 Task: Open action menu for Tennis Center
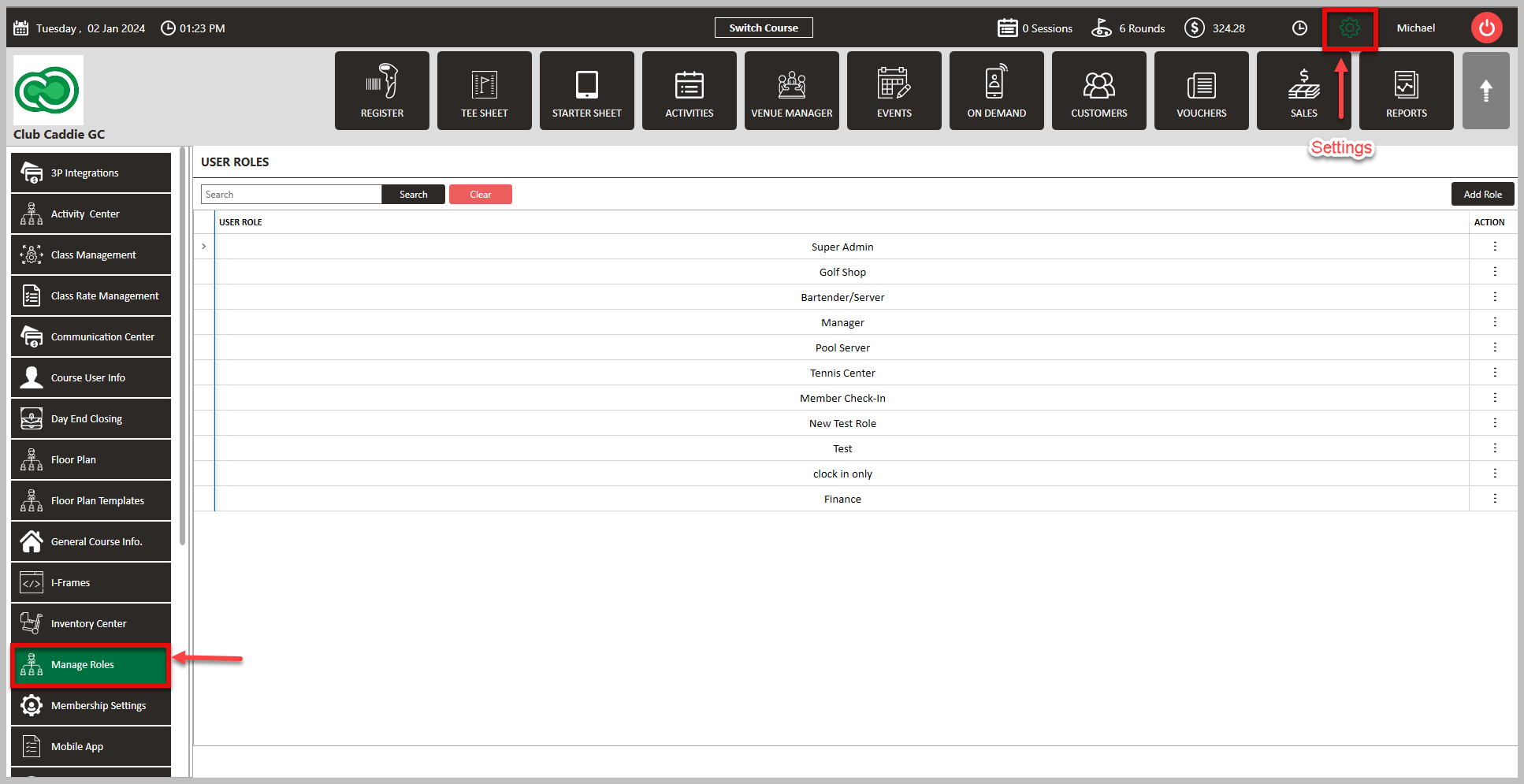1495,373
